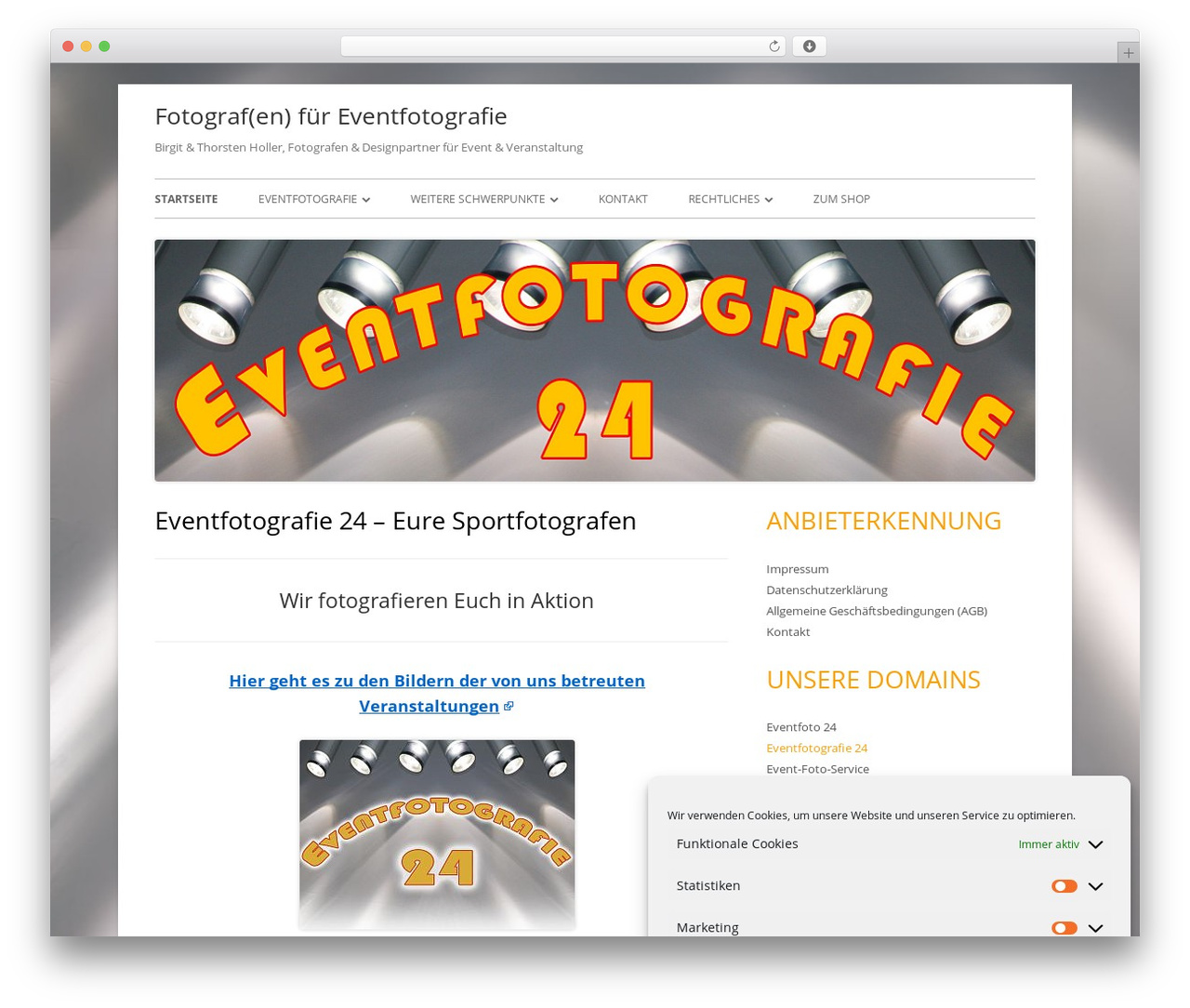Click the large Eventfotografie 24 header banner
The width and height of the screenshot is (1190, 1008).
[595, 361]
